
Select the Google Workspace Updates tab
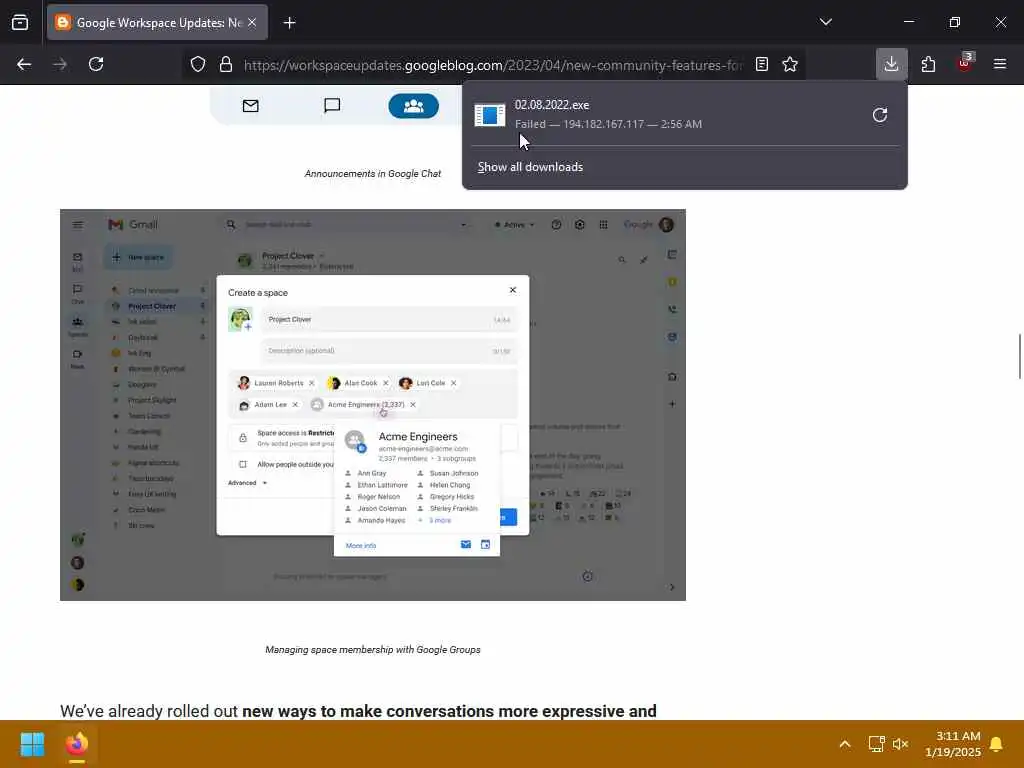click(x=157, y=23)
